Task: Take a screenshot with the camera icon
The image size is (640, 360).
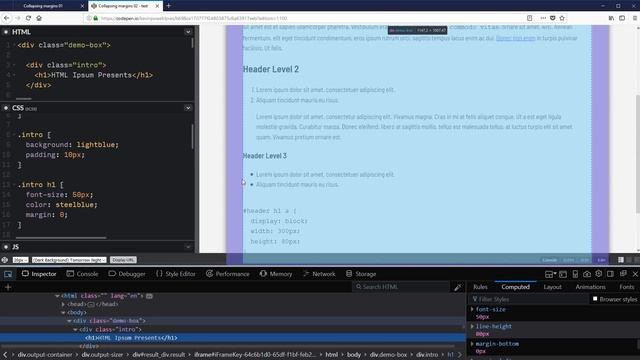Action: coord(587,274)
